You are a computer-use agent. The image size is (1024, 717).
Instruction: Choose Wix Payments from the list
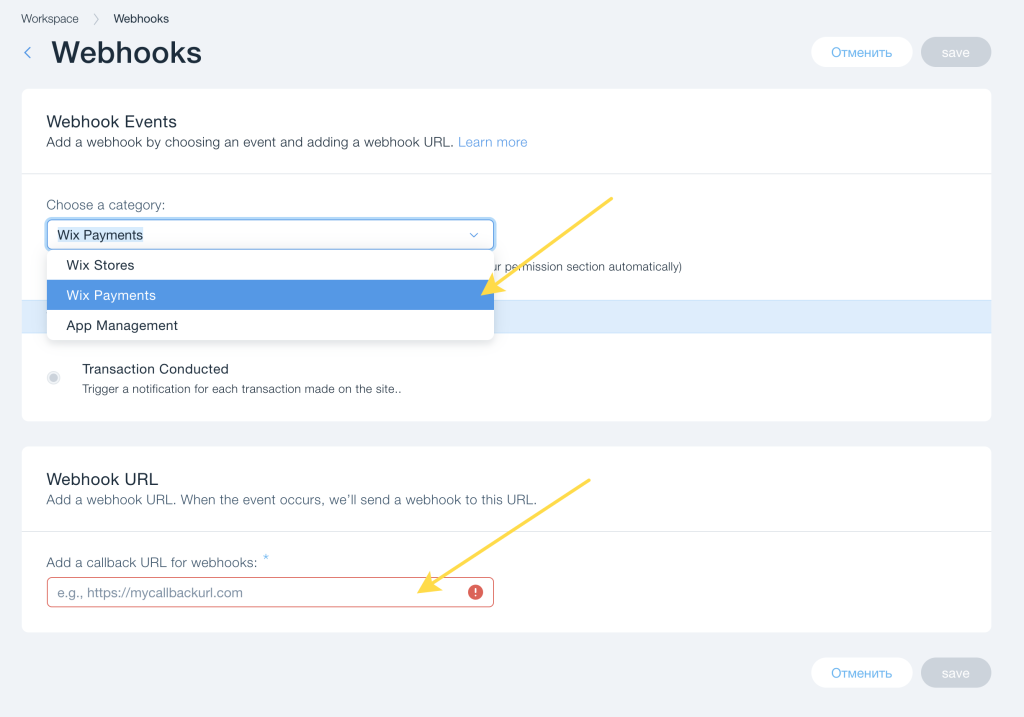pyautogui.click(x=270, y=295)
